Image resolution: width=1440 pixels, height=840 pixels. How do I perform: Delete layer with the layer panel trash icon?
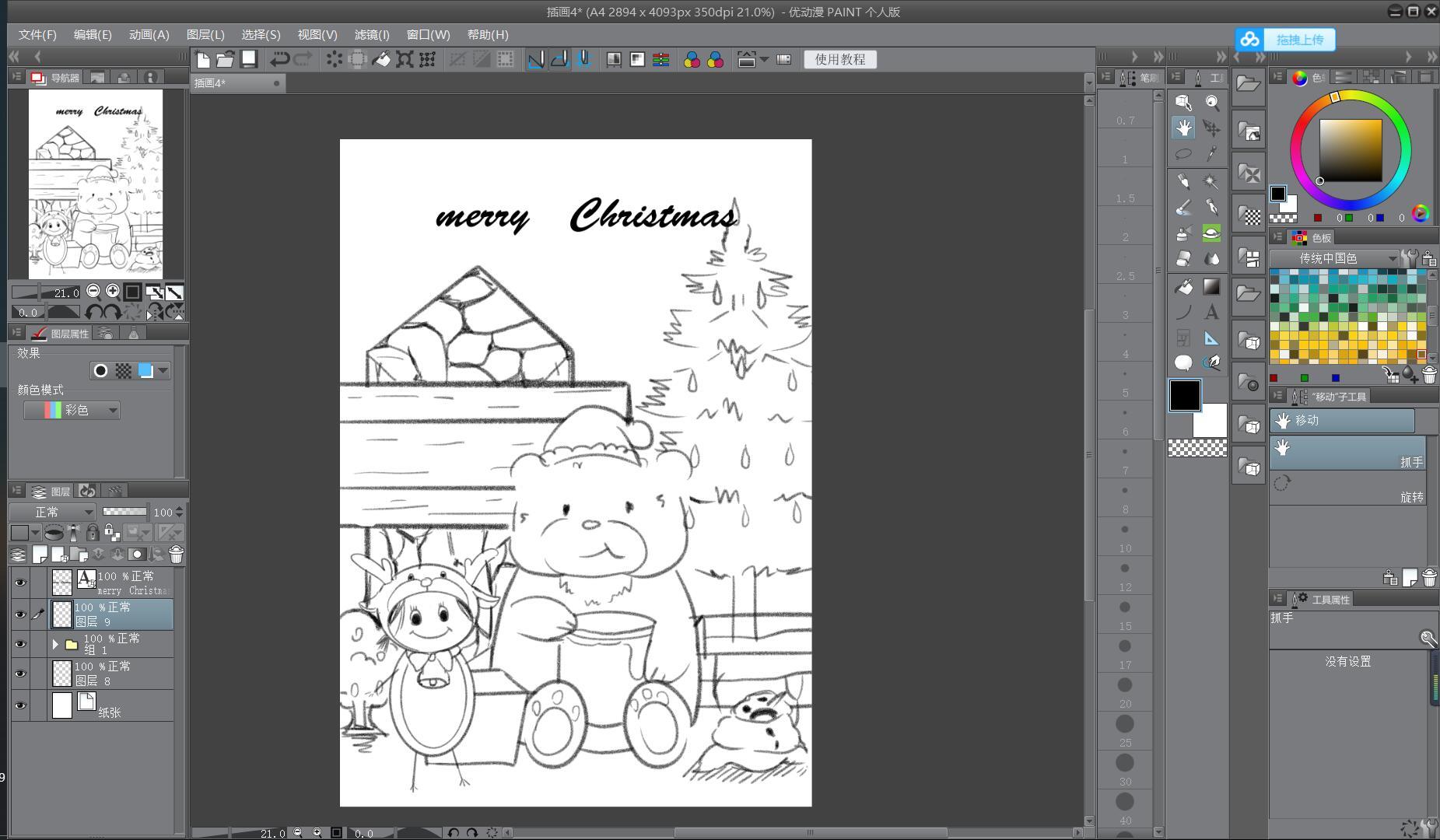tap(176, 555)
